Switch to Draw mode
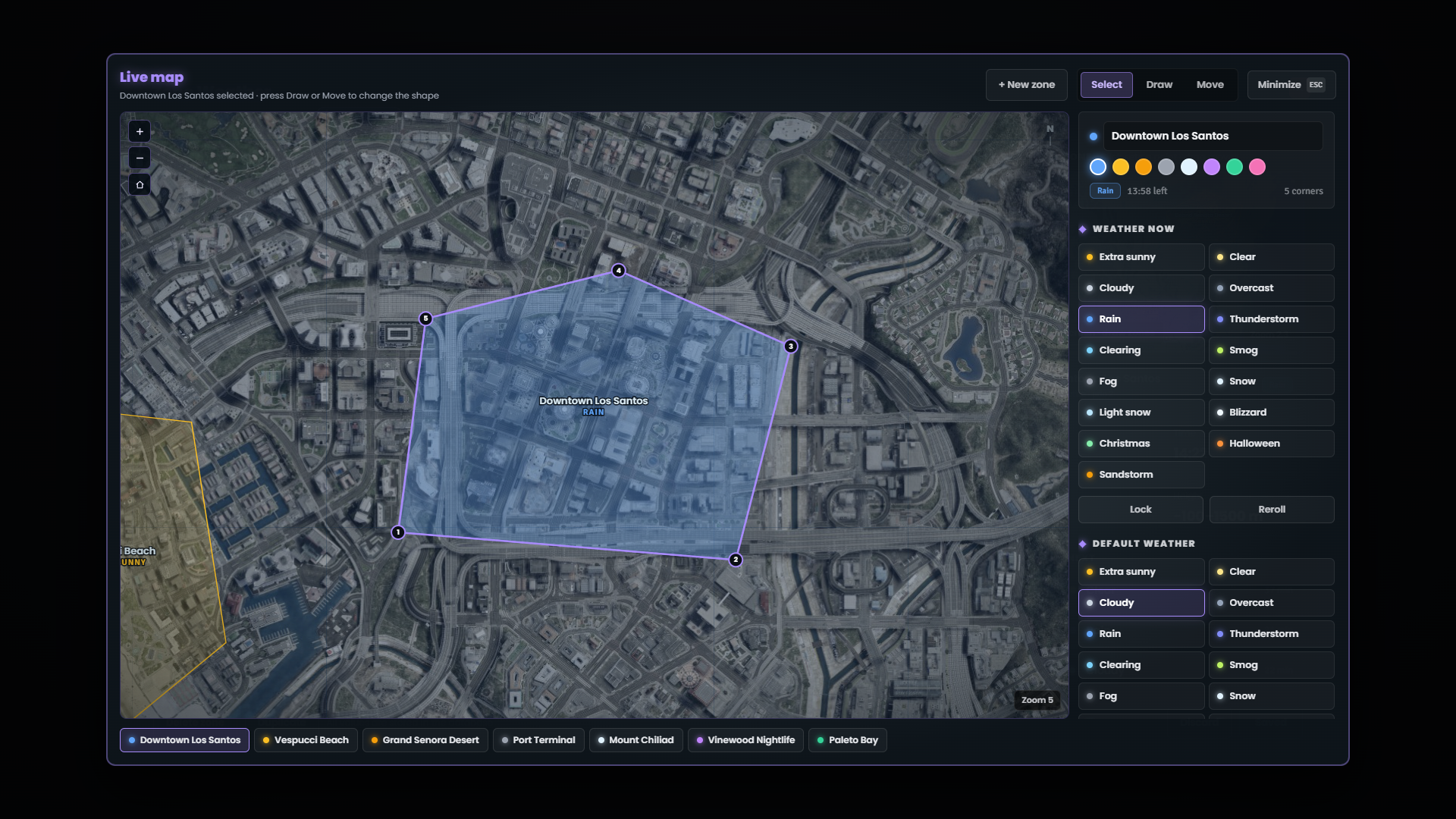1456x819 pixels. [1159, 85]
